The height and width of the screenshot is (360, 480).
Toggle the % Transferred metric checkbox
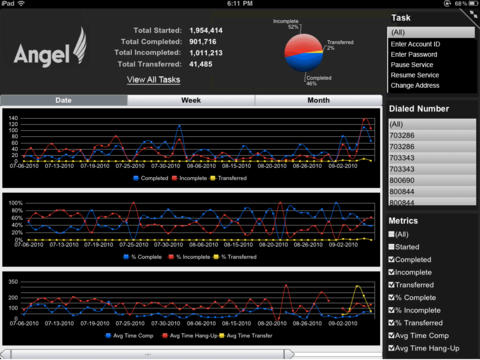(x=392, y=323)
